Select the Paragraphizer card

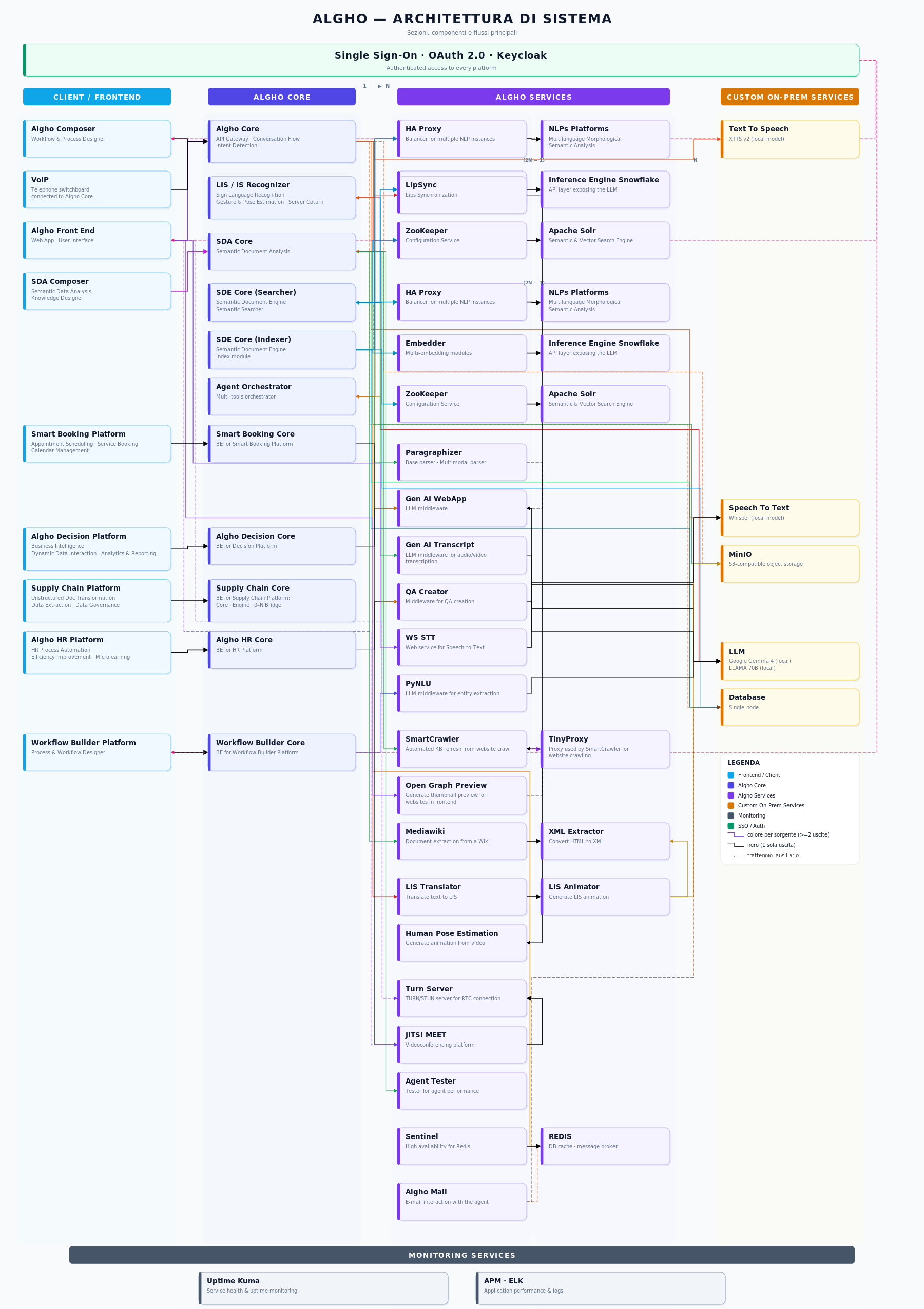(461, 462)
